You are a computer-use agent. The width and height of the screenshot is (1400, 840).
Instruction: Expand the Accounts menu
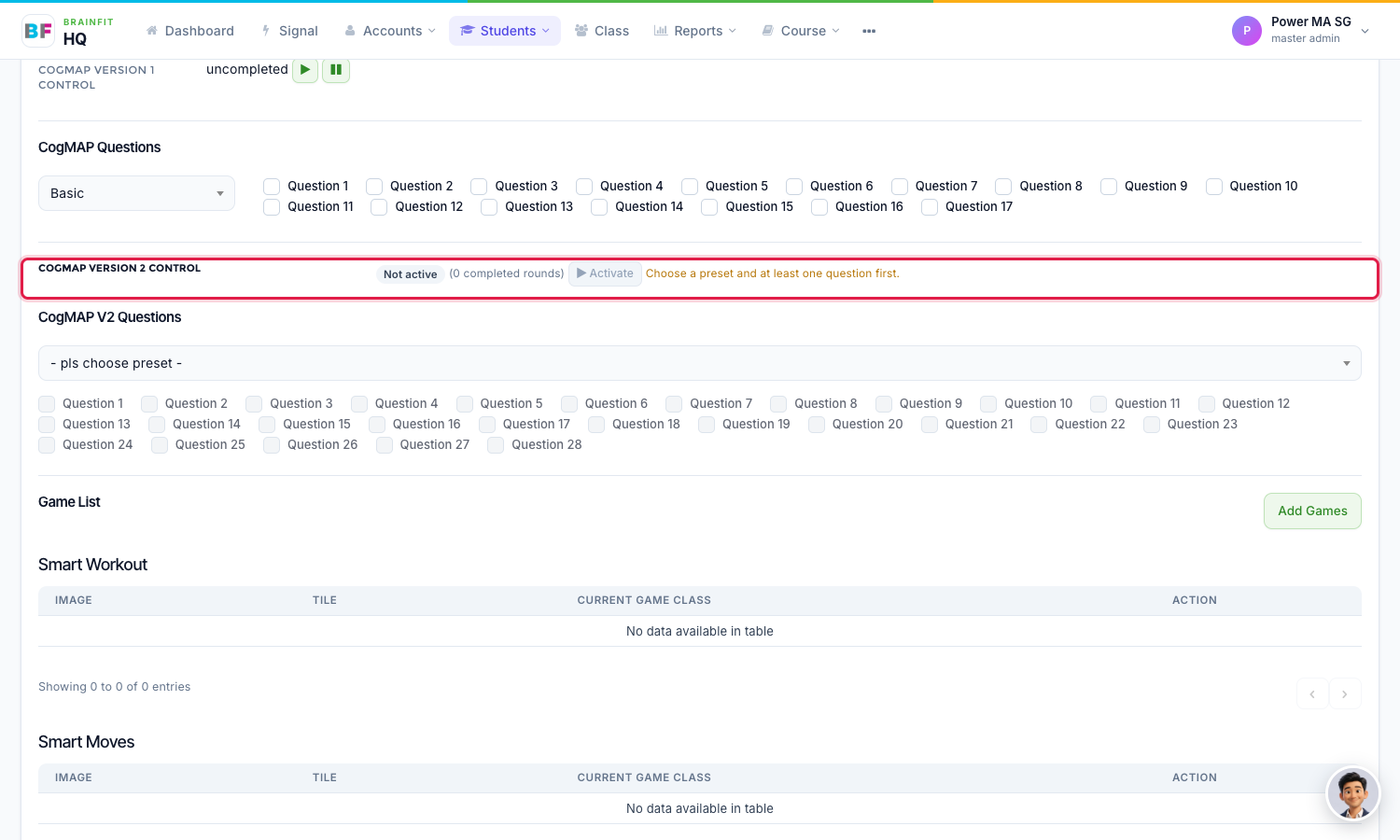click(x=390, y=31)
